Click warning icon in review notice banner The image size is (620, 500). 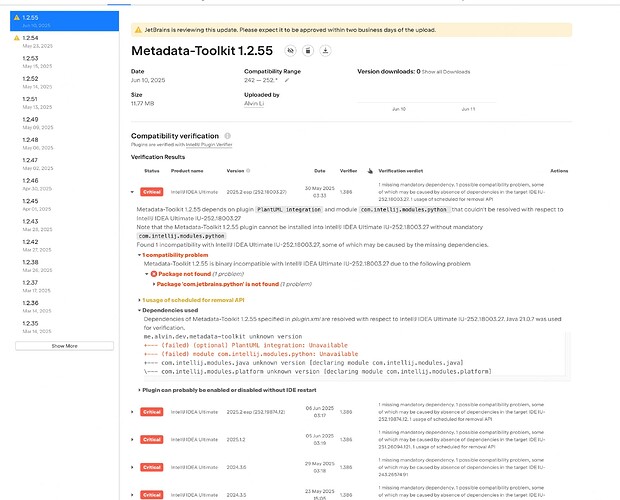[x=138, y=30]
